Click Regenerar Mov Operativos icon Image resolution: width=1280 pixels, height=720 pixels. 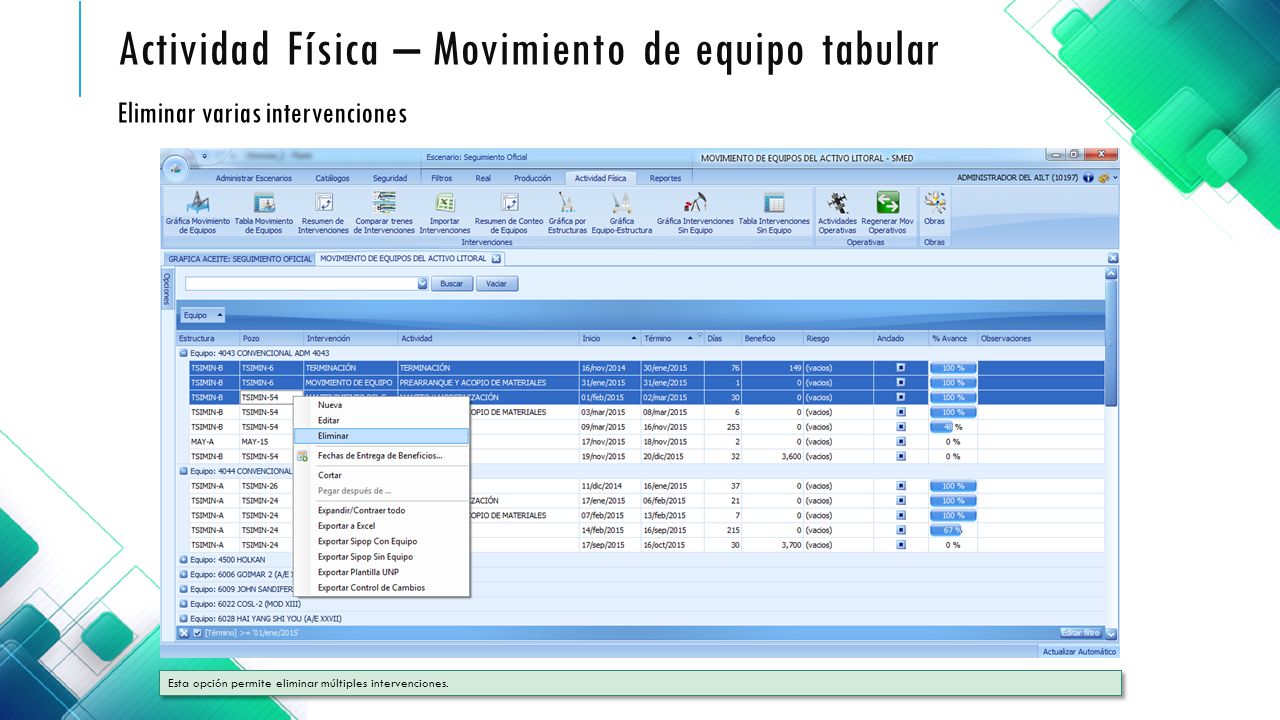coord(887,203)
